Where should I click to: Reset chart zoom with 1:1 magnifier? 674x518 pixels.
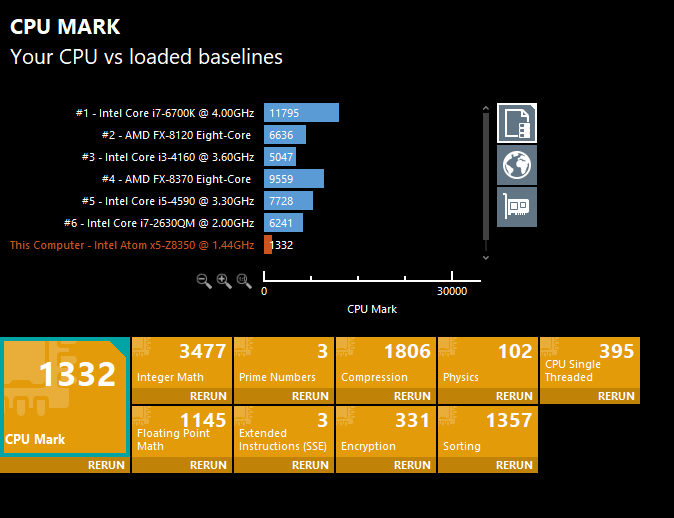click(244, 281)
